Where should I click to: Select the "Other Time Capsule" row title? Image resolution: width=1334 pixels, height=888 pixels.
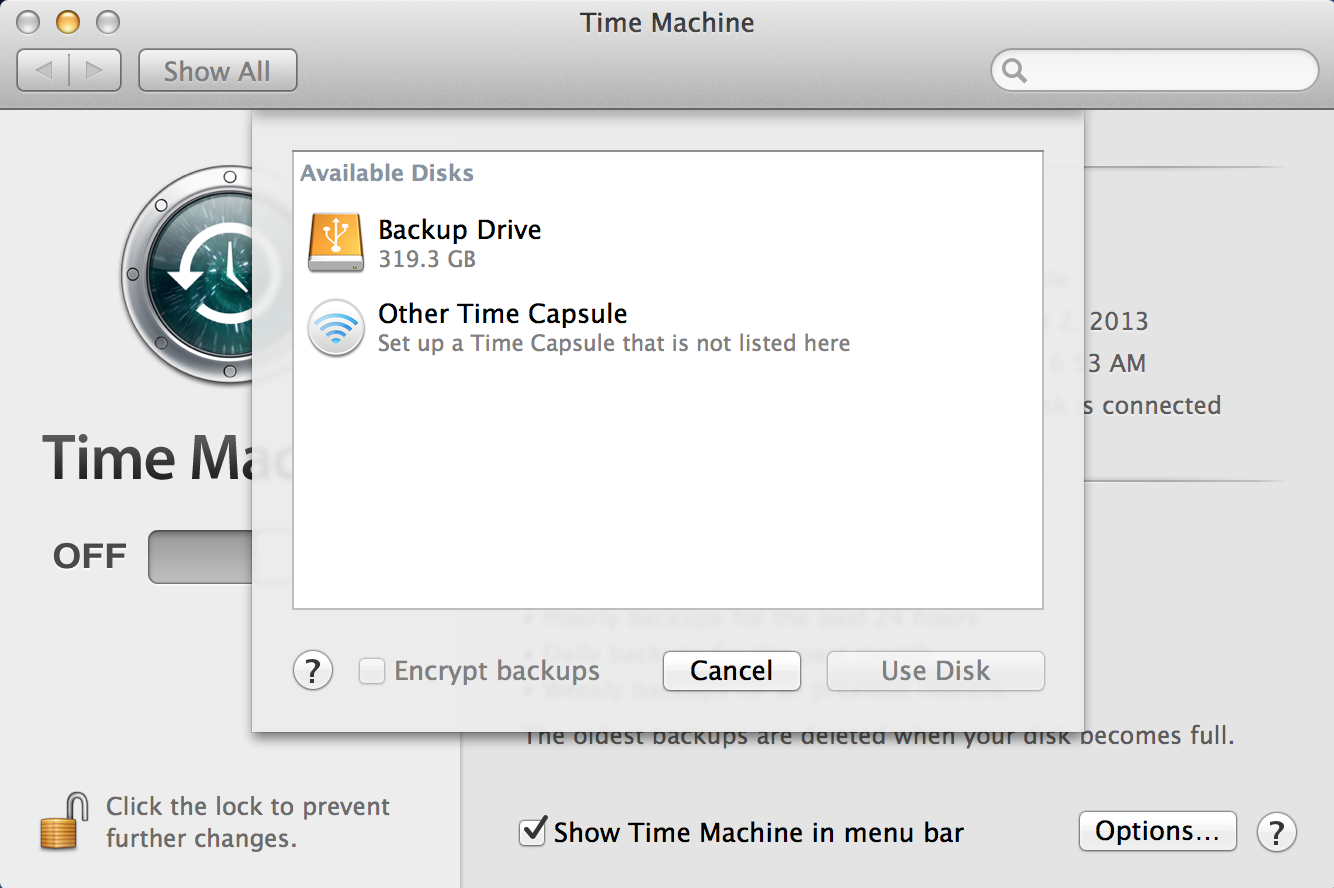click(x=503, y=314)
